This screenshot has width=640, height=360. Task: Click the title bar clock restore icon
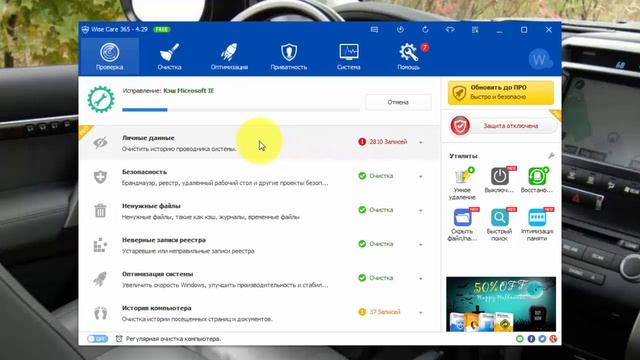[x=400, y=30]
